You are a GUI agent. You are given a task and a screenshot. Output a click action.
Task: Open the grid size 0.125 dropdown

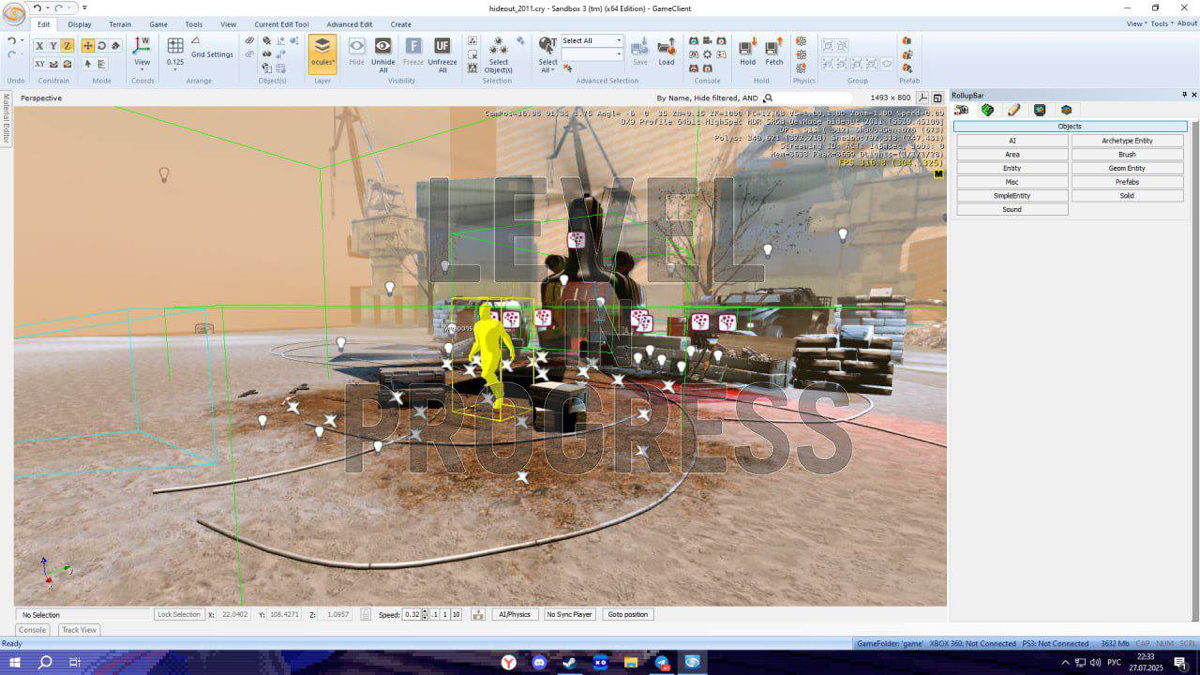pyautogui.click(x=175, y=62)
